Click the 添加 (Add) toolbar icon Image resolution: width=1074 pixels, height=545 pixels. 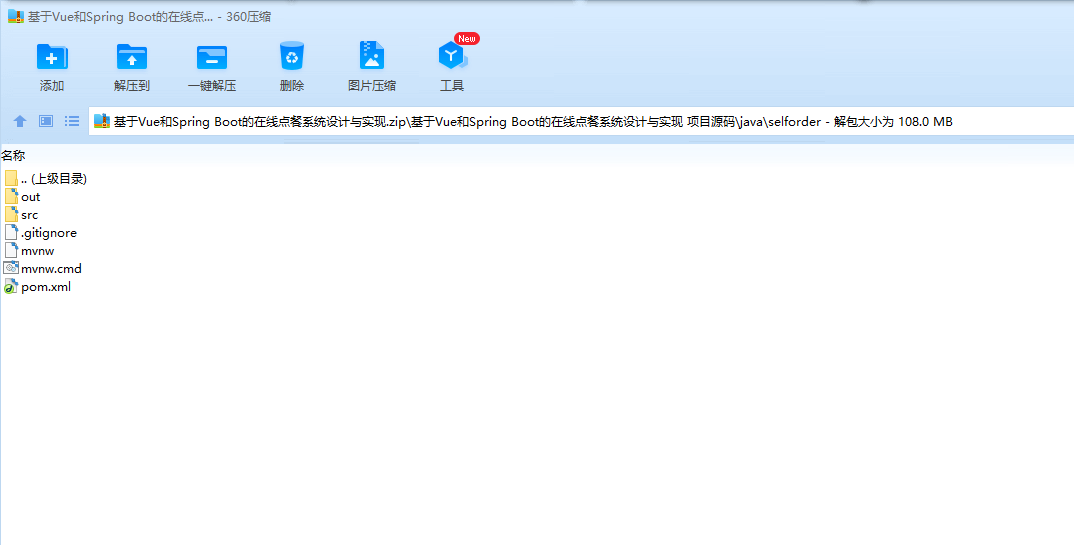click(52, 57)
